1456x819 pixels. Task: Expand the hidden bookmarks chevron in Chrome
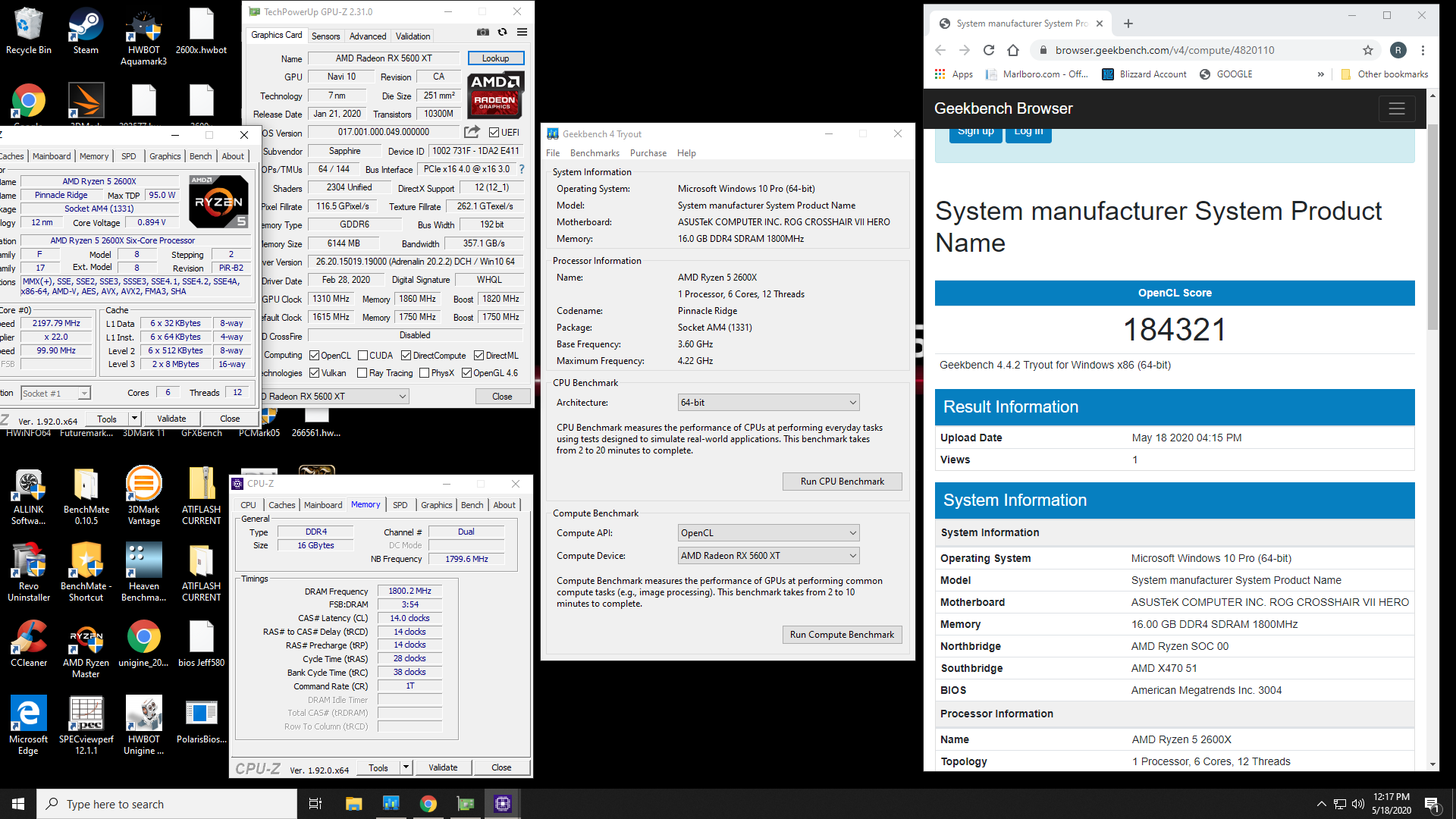pyautogui.click(x=1320, y=74)
